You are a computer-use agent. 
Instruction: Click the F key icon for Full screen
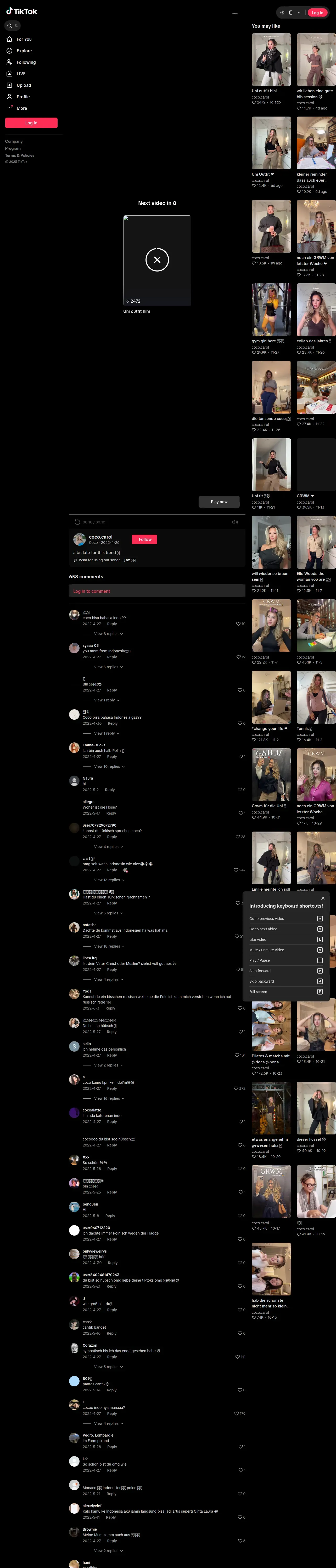click(320, 991)
